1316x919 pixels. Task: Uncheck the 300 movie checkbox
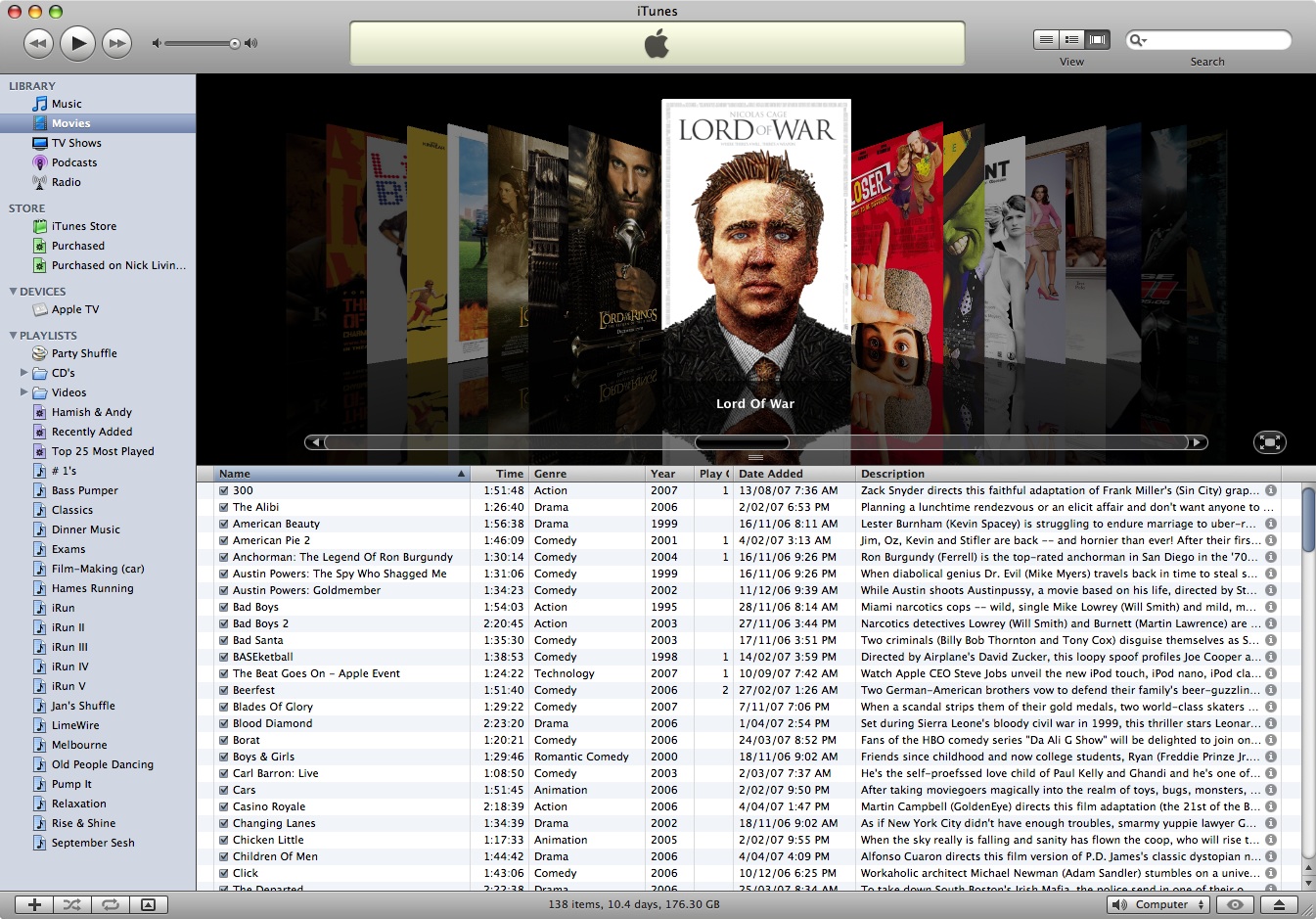224,490
